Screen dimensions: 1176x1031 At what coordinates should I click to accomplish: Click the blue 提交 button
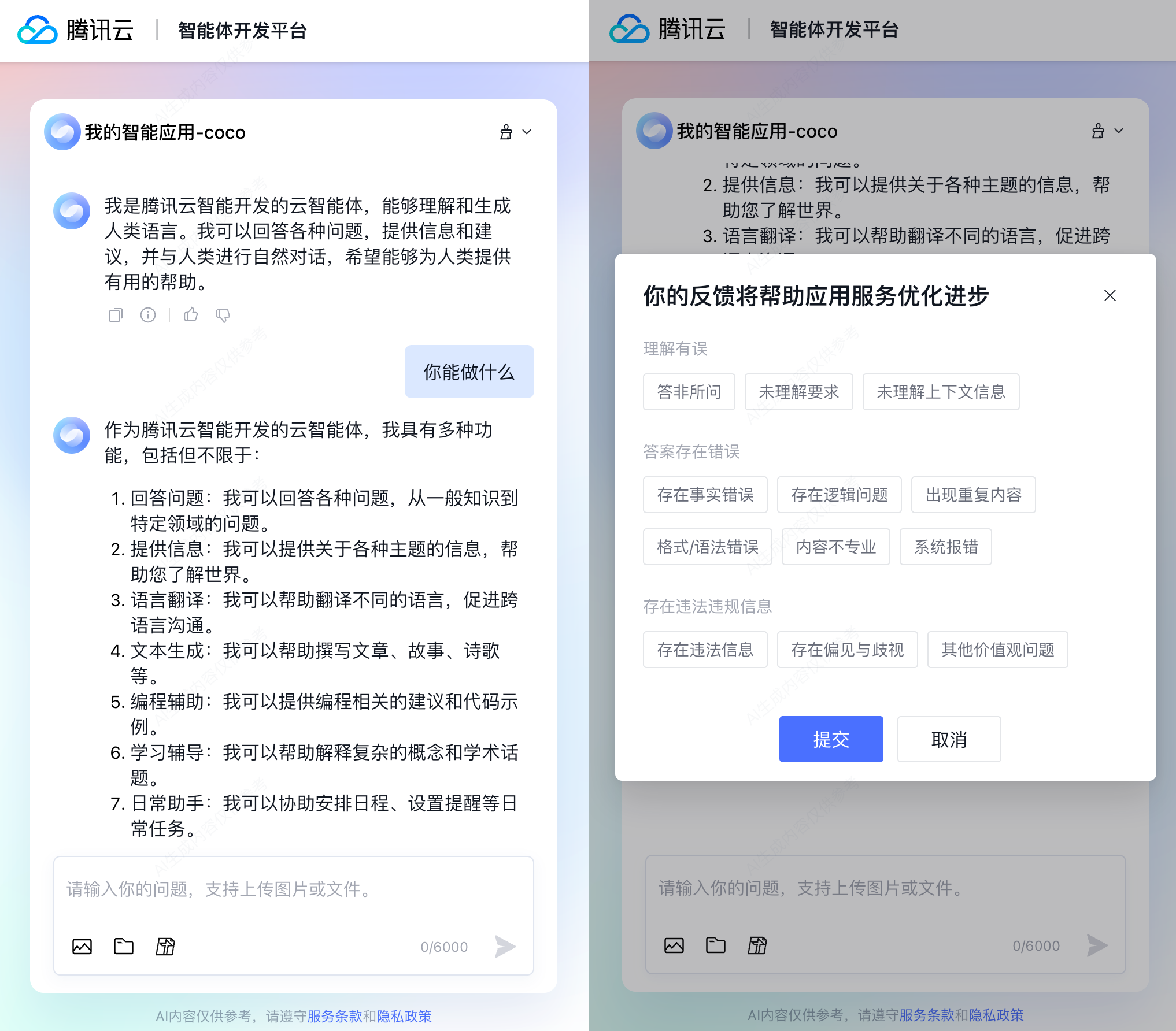pos(831,739)
